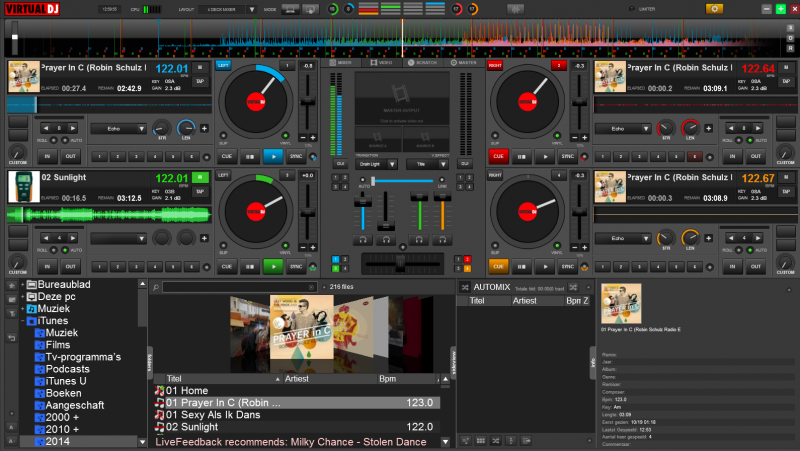Viewport: 800px width, 451px height.
Task: Increase deck 1 loop length with right arrow
Action: (x=73, y=128)
